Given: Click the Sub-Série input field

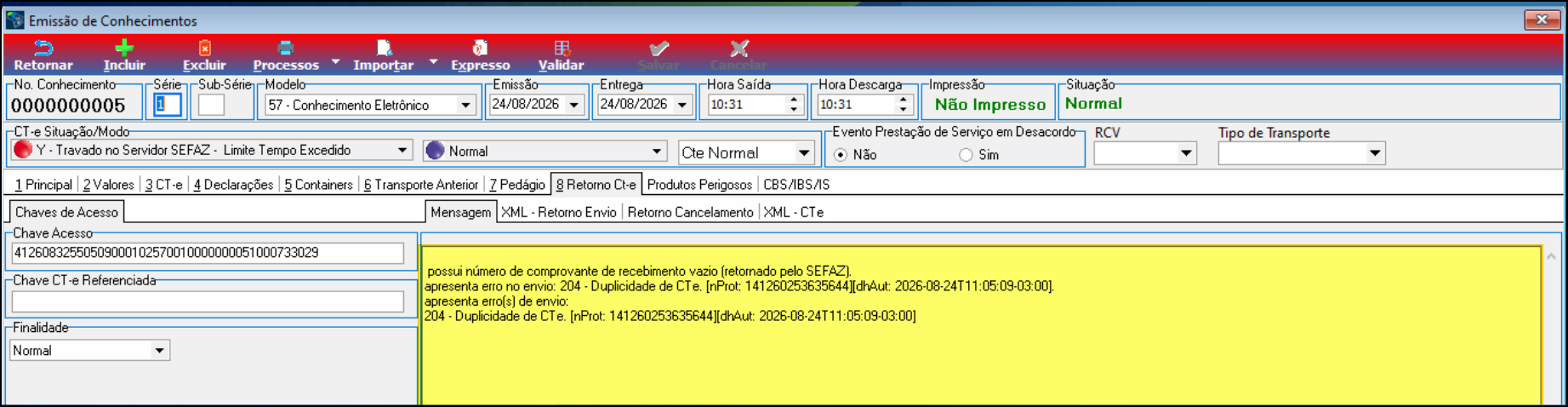Looking at the screenshot, I should 211,105.
